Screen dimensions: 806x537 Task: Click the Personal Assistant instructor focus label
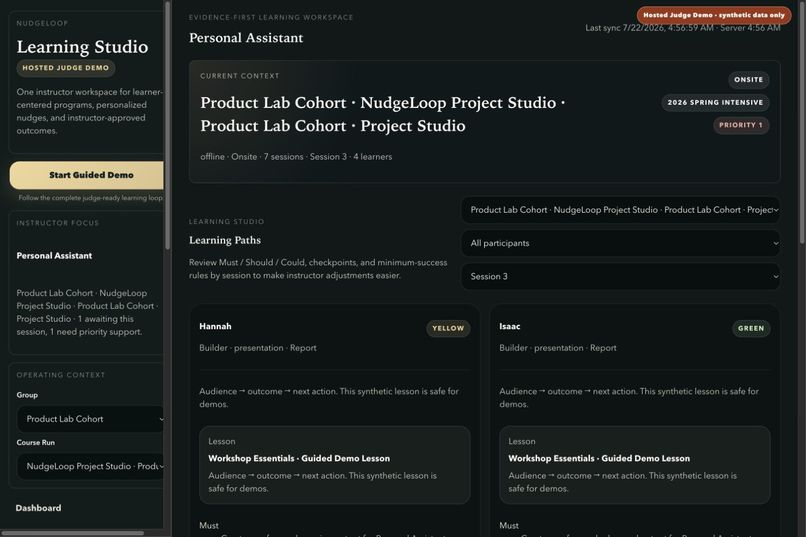(54, 255)
